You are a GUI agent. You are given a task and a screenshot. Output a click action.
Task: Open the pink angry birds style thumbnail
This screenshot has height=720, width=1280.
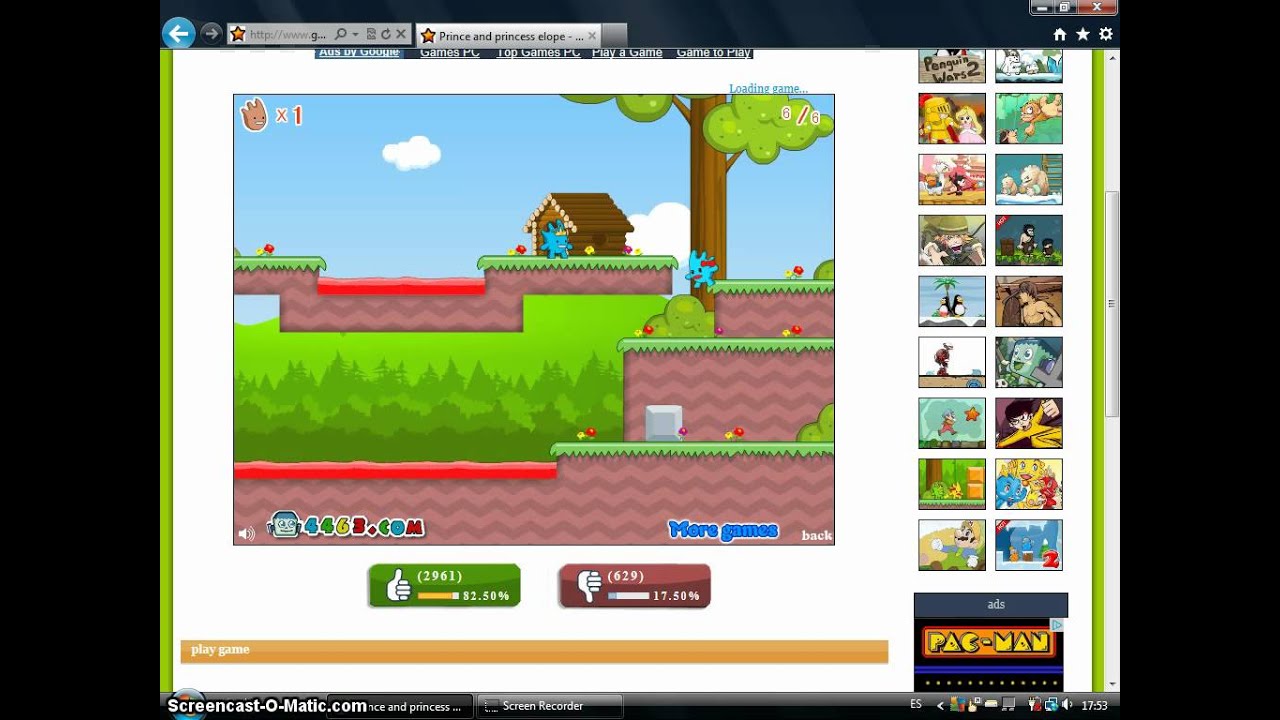coord(952,180)
